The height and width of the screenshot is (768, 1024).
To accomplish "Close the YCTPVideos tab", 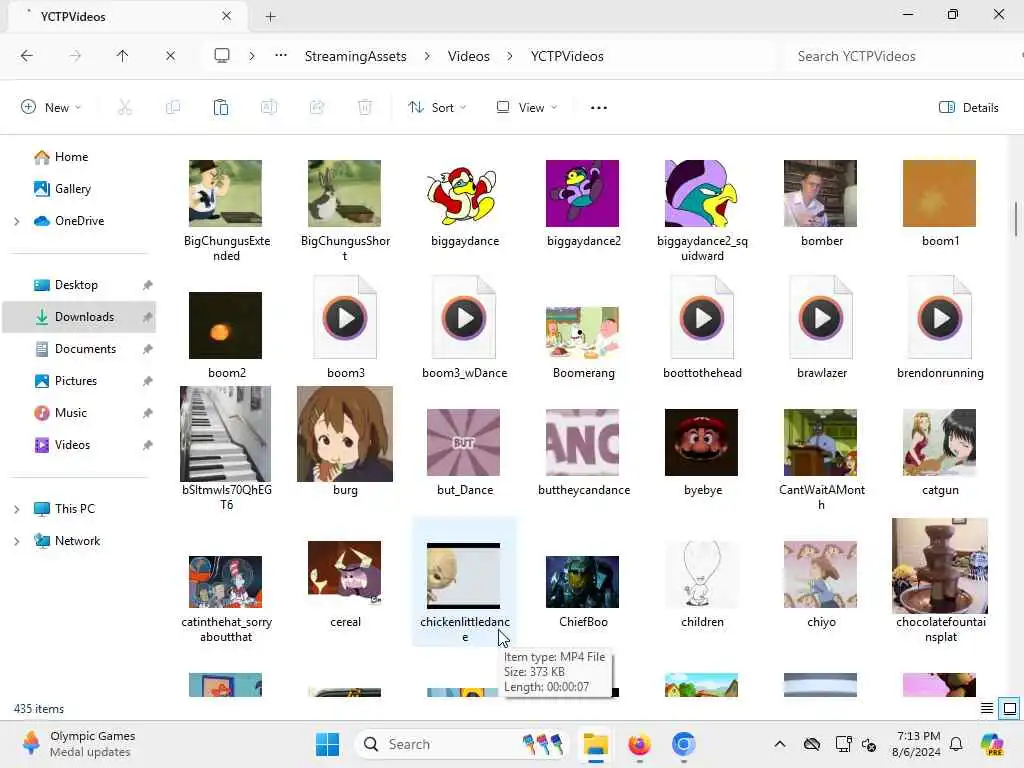I will point(227,16).
